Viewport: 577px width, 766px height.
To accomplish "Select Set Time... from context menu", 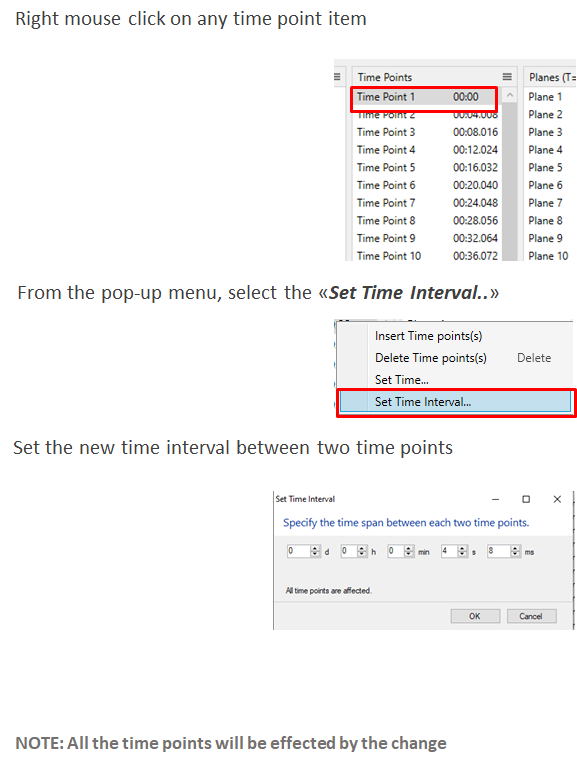I will (402, 380).
